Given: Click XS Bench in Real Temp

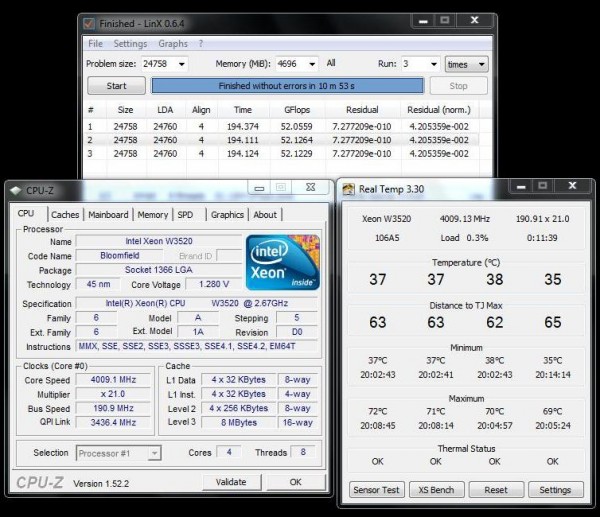Looking at the screenshot, I should (x=437, y=490).
